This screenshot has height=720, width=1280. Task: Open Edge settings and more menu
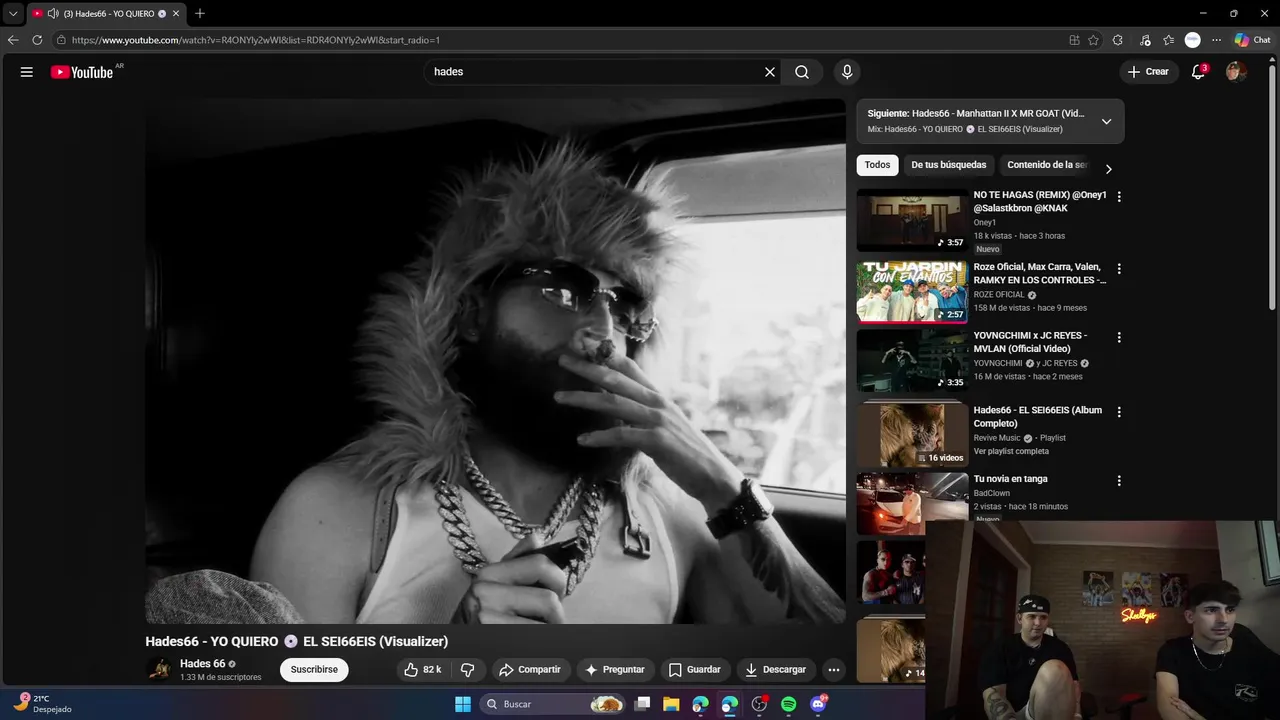1216,40
